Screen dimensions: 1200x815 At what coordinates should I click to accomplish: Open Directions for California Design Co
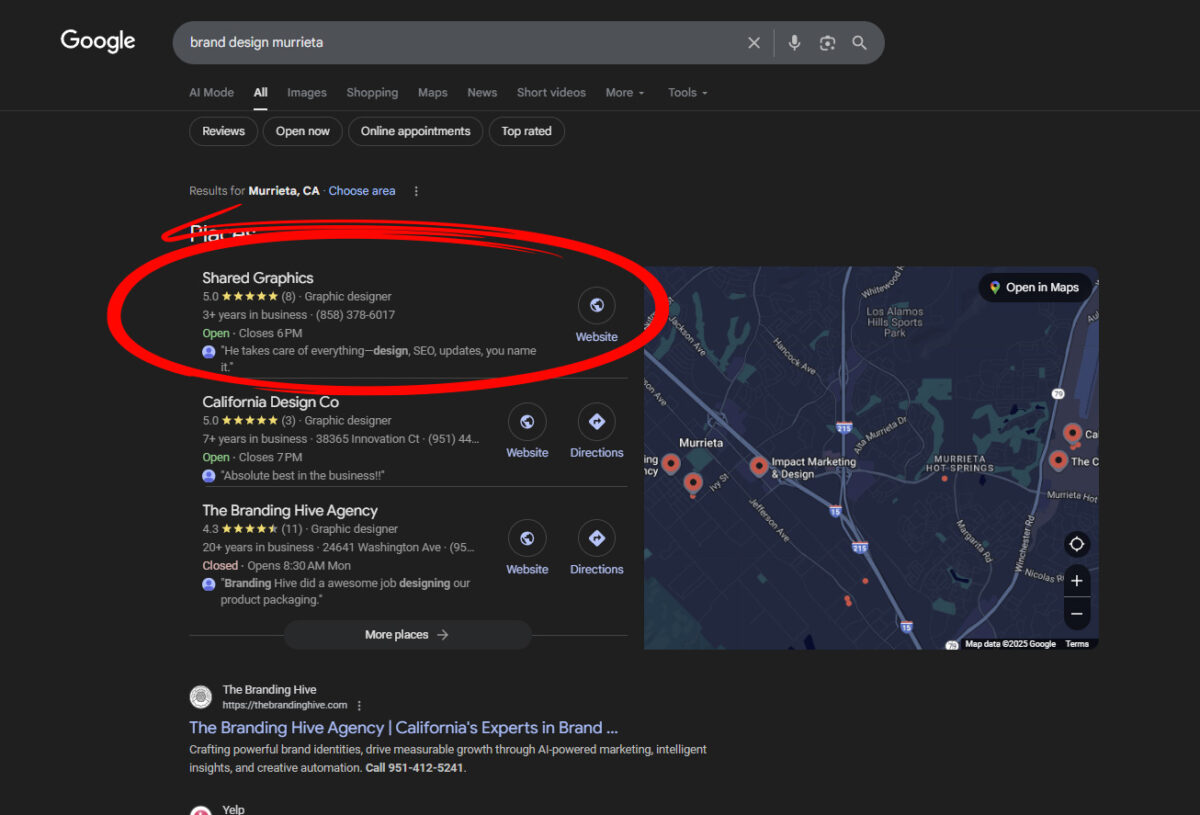(596, 422)
